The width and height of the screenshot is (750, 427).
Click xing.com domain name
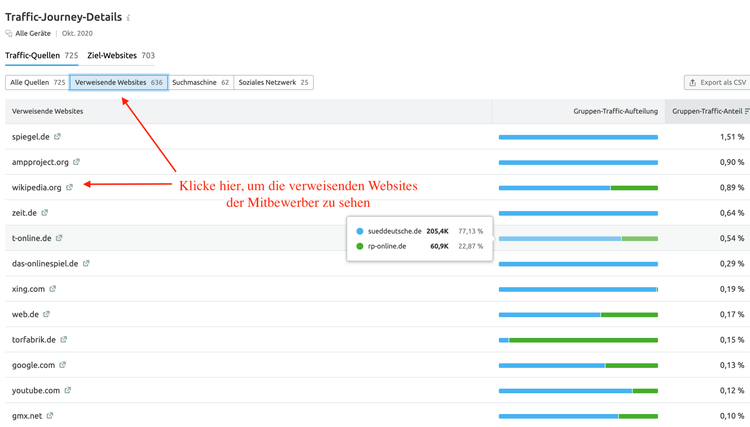28,289
